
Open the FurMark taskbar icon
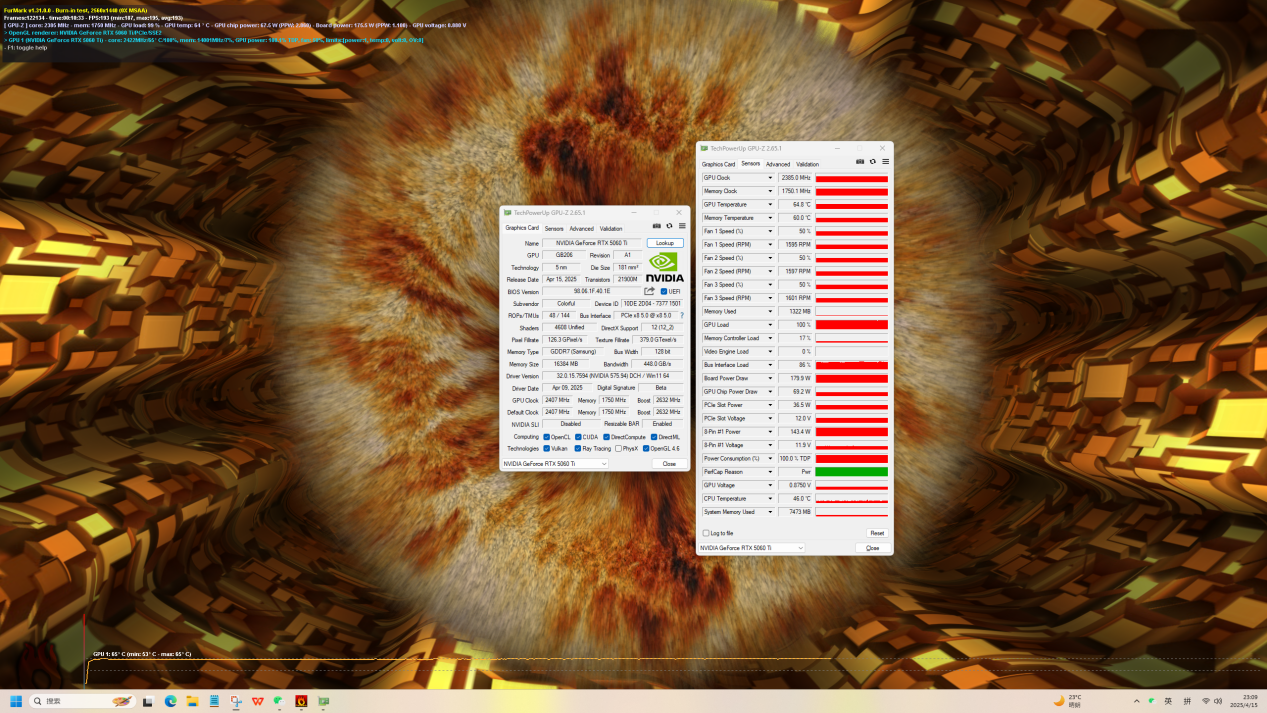(301, 701)
